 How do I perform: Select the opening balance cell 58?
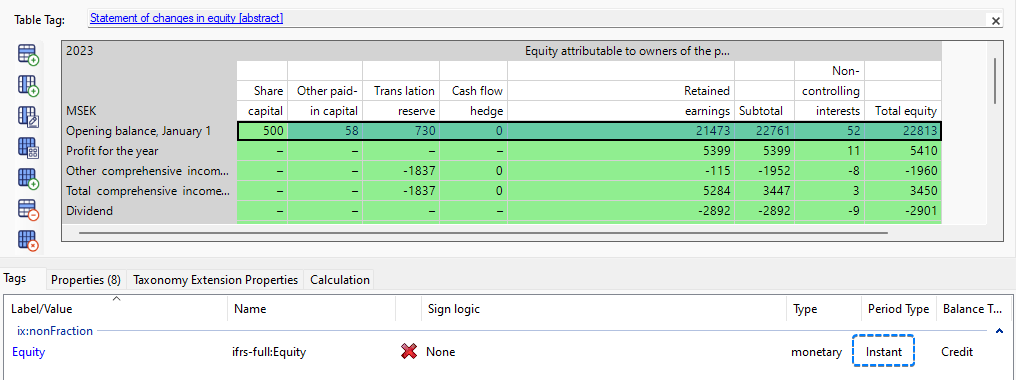point(325,131)
